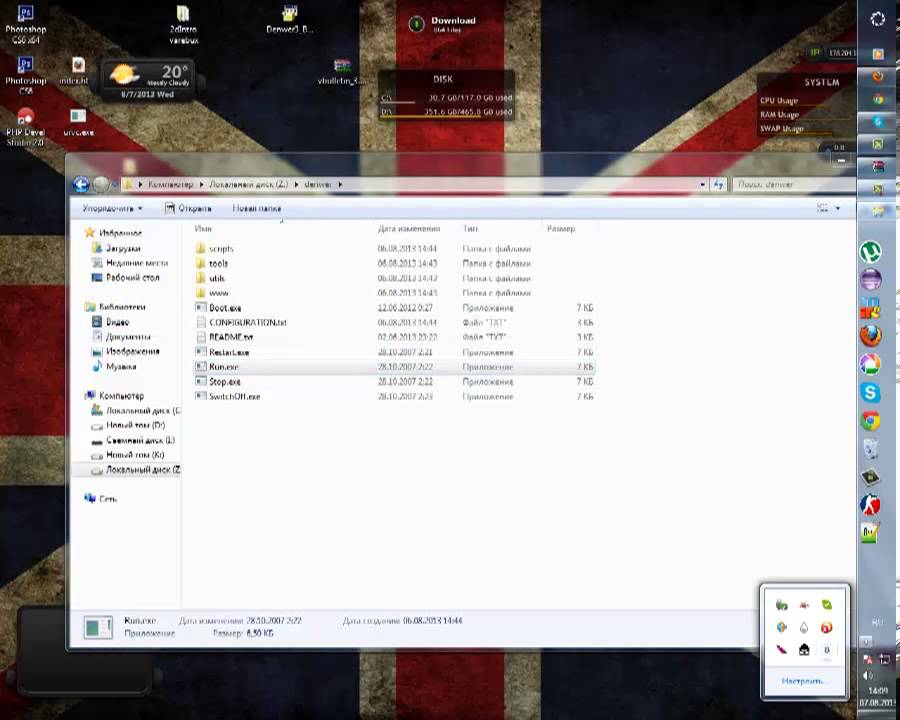The height and width of the screenshot is (720, 900).
Task: Go back with the Explorer back arrow
Action: click(81, 184)
